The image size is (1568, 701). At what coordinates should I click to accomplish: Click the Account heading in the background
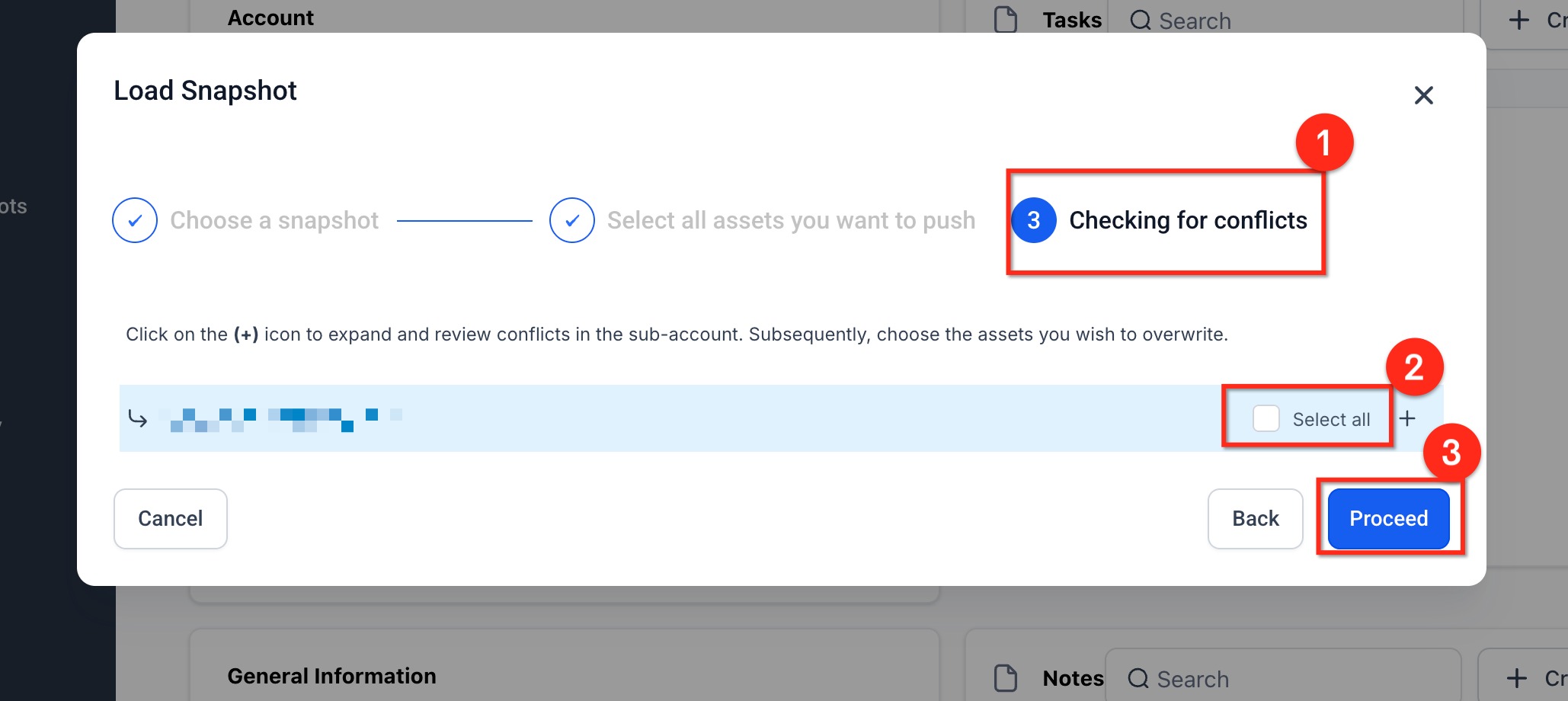270,18
